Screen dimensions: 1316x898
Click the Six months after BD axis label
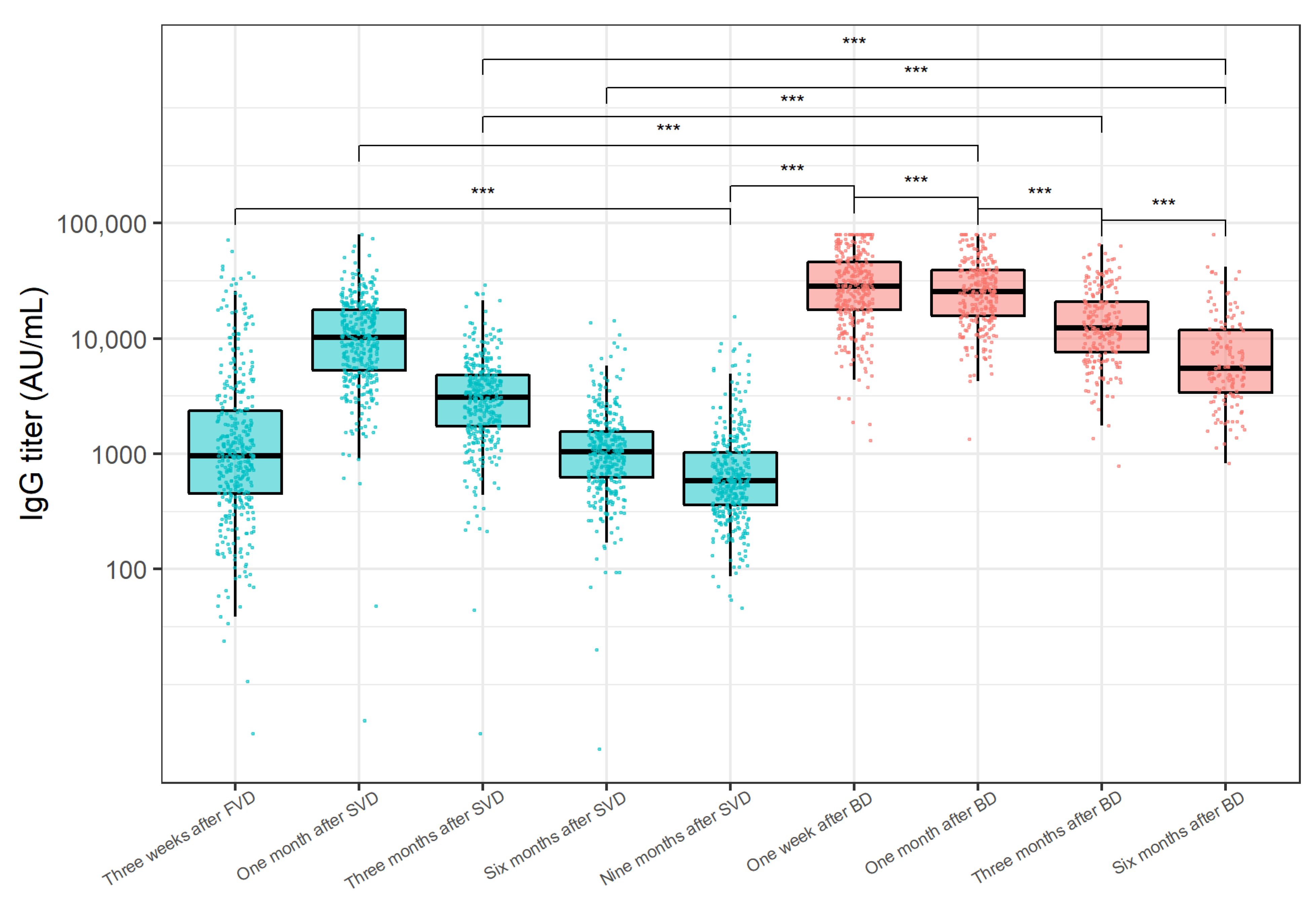click(x=1178, y=832)
